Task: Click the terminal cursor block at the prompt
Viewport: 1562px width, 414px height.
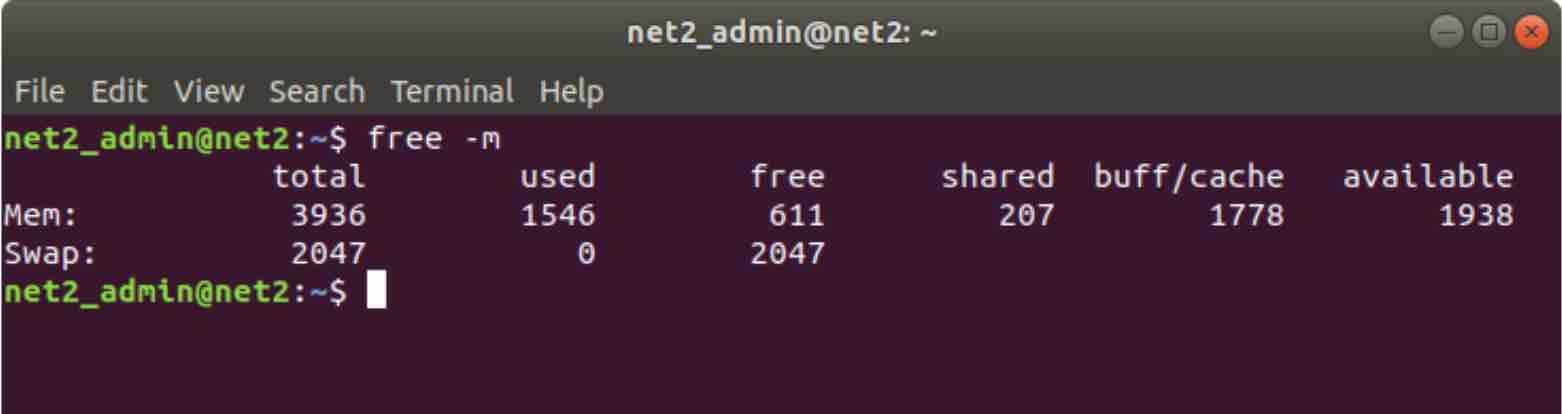Action: coord(376,291)
